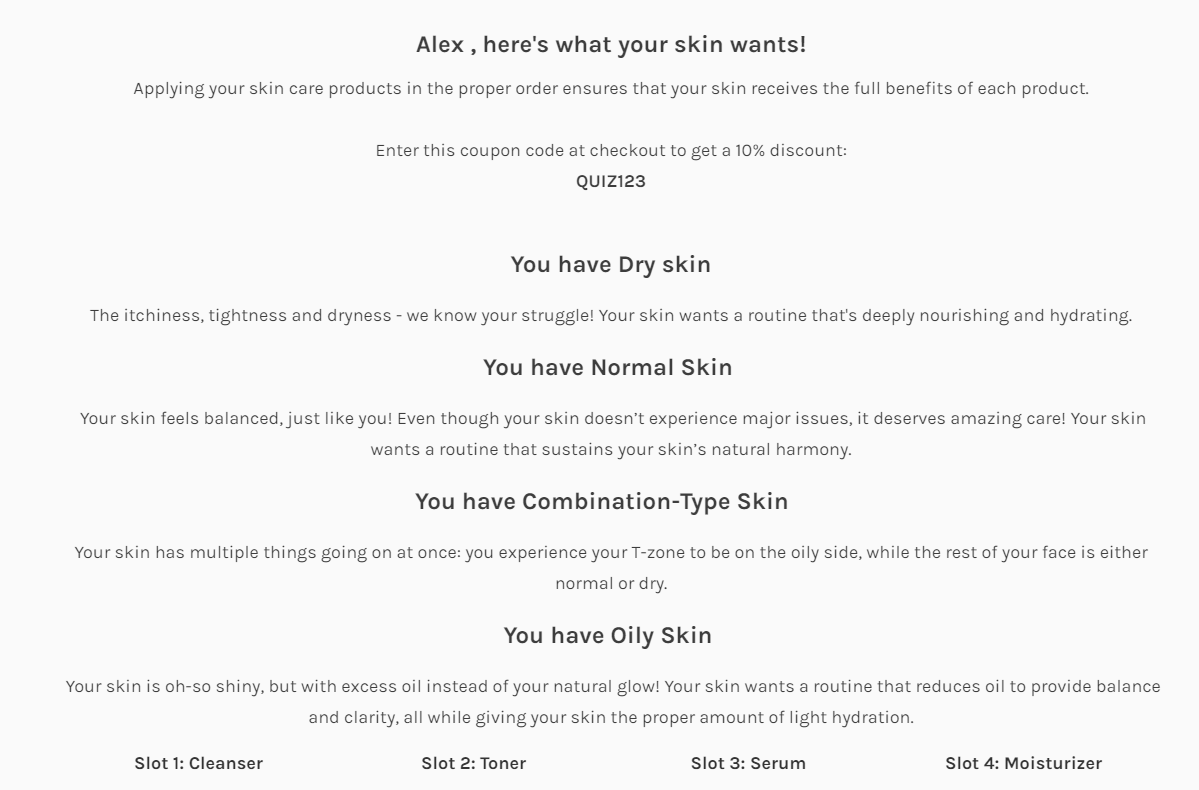Image resolution: width=1199 pixels, height=790 pixels.
Task: Select the Slot 2: Toner label
Action: (473, 763)
